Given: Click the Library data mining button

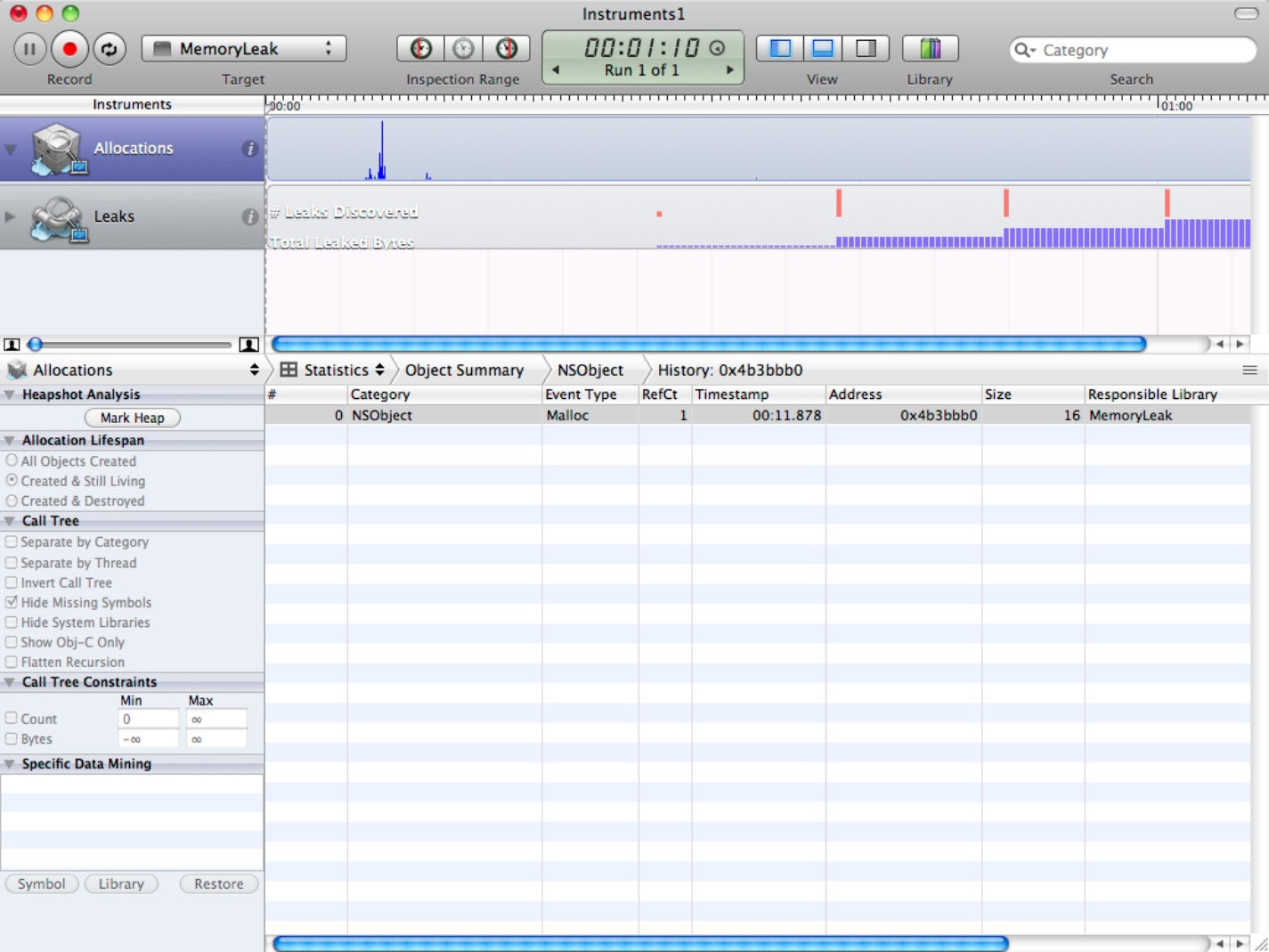Looking at the screenshot, I should tap(121, 883).
